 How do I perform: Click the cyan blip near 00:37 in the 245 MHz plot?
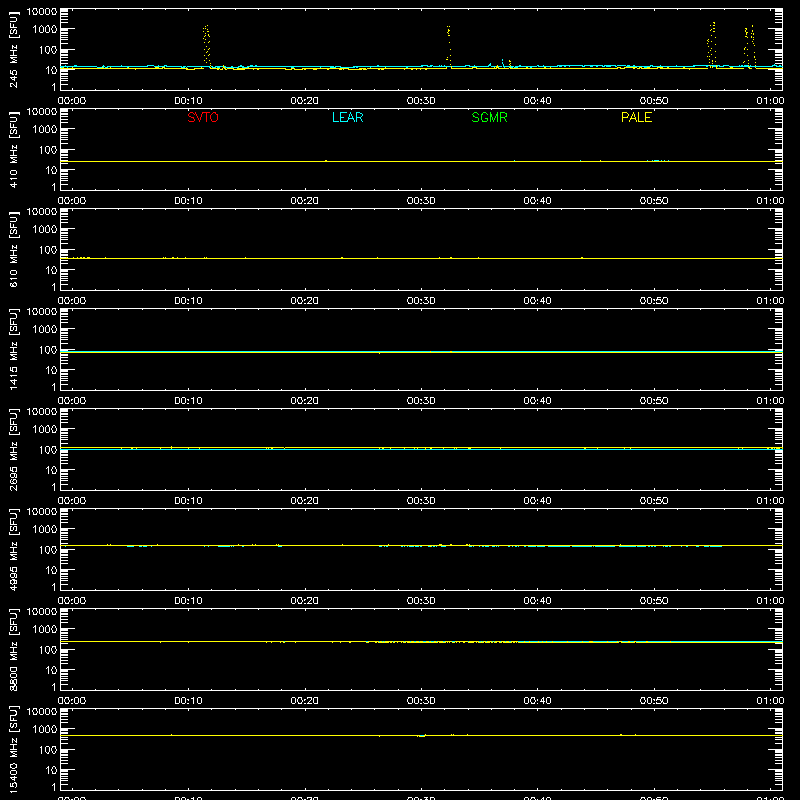(x=503, y=62)
